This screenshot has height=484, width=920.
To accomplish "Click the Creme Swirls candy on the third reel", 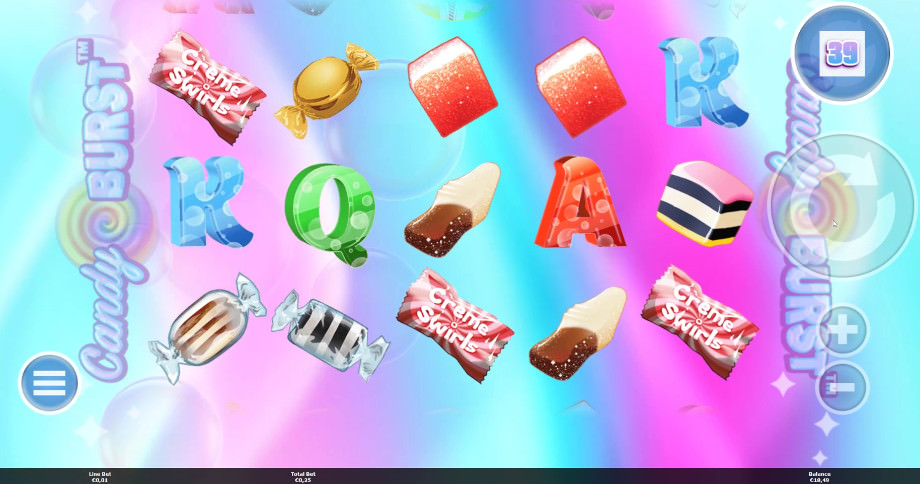I will 455,325.
